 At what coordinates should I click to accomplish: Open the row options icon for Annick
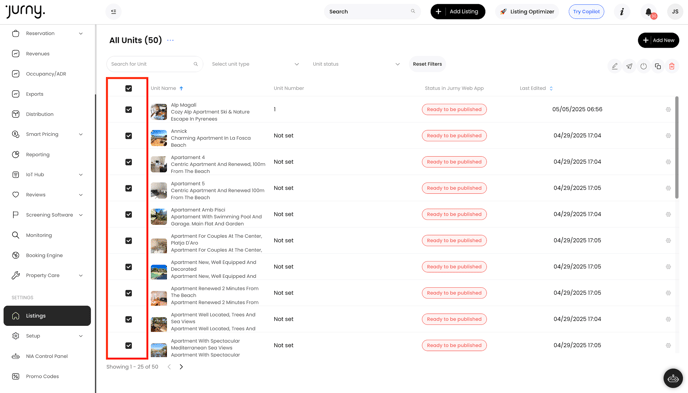[668, 136]
